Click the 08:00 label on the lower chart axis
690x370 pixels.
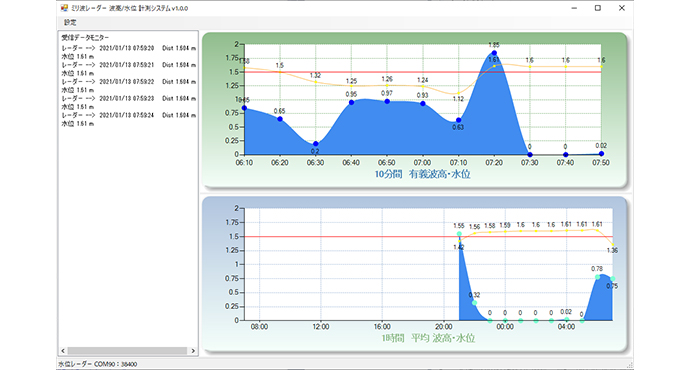click(x=259, y=327)
